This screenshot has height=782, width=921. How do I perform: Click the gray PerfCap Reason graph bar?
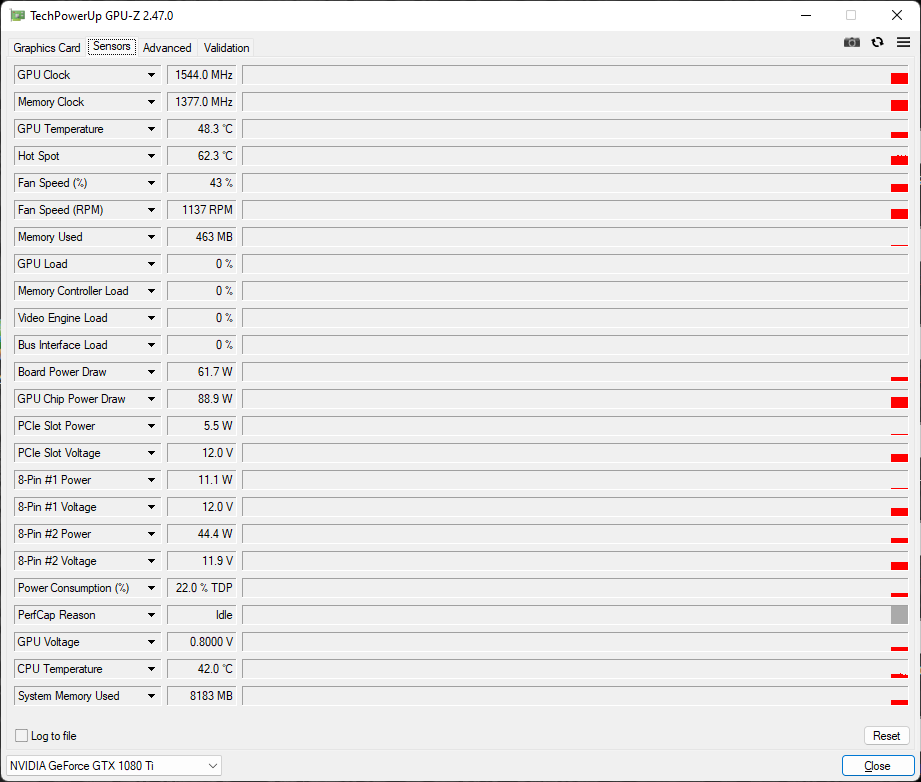pyautogui.click(x=899, y=615)
